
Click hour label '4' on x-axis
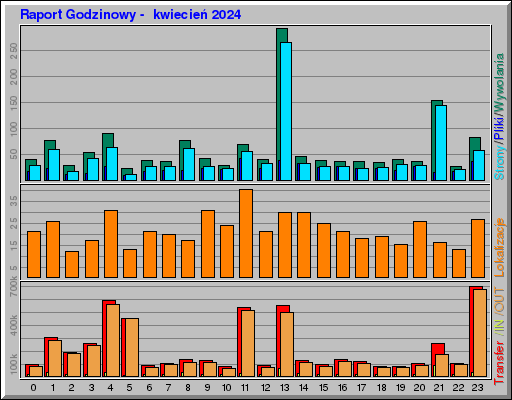(x=110, y=388)
